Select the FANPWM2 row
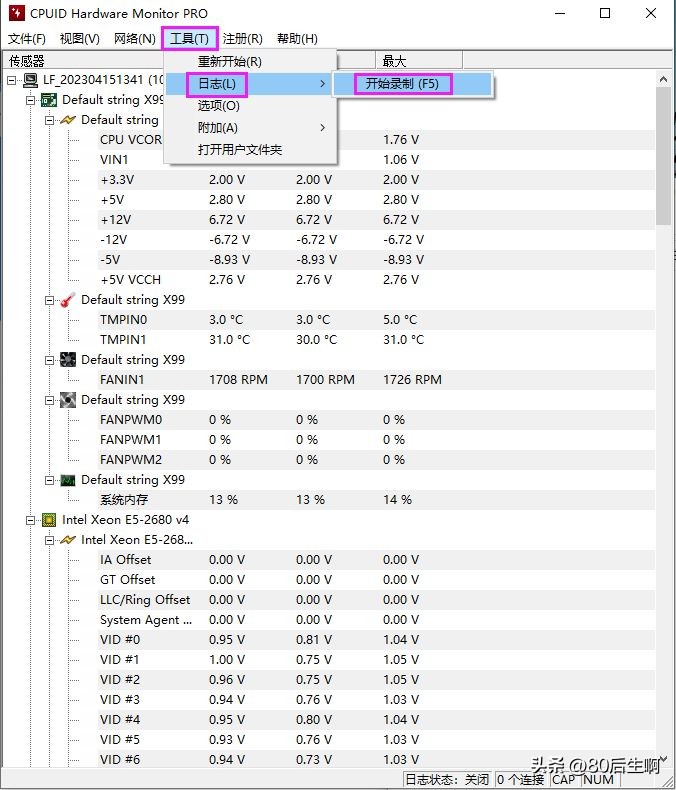 [377, 459]
